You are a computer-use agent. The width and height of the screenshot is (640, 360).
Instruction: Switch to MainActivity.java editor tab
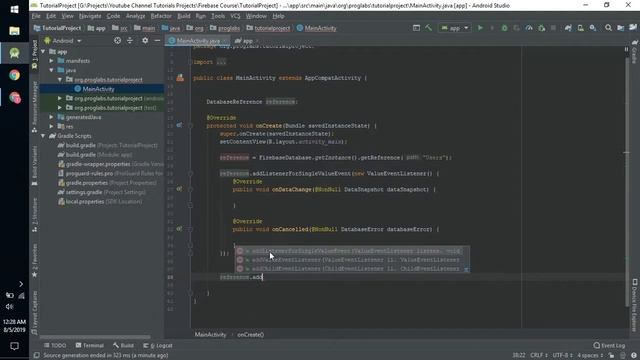pyautogui.click(x=198, y=41)
